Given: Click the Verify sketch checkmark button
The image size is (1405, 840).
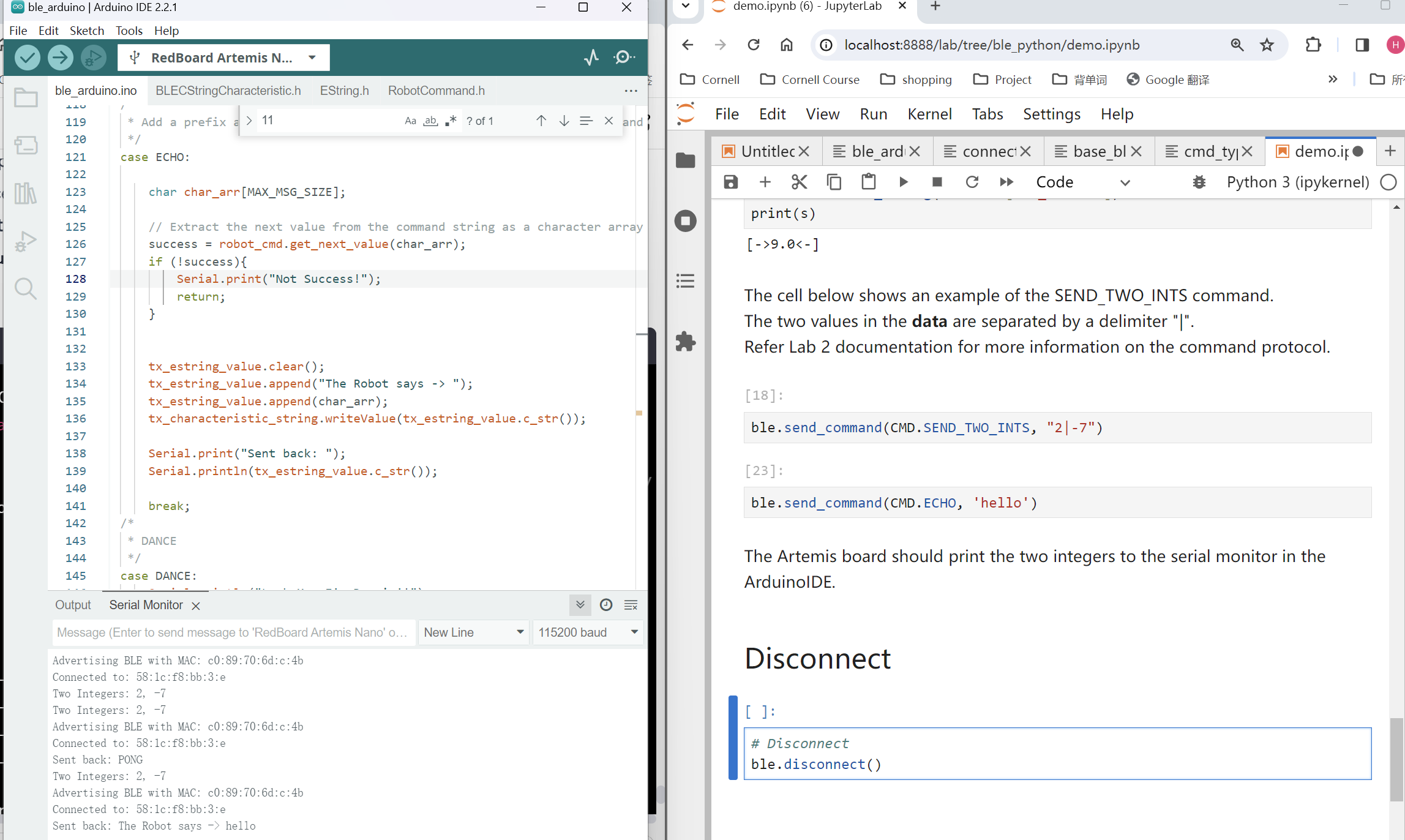Looking at the screenshot, I should click(27, 58).
